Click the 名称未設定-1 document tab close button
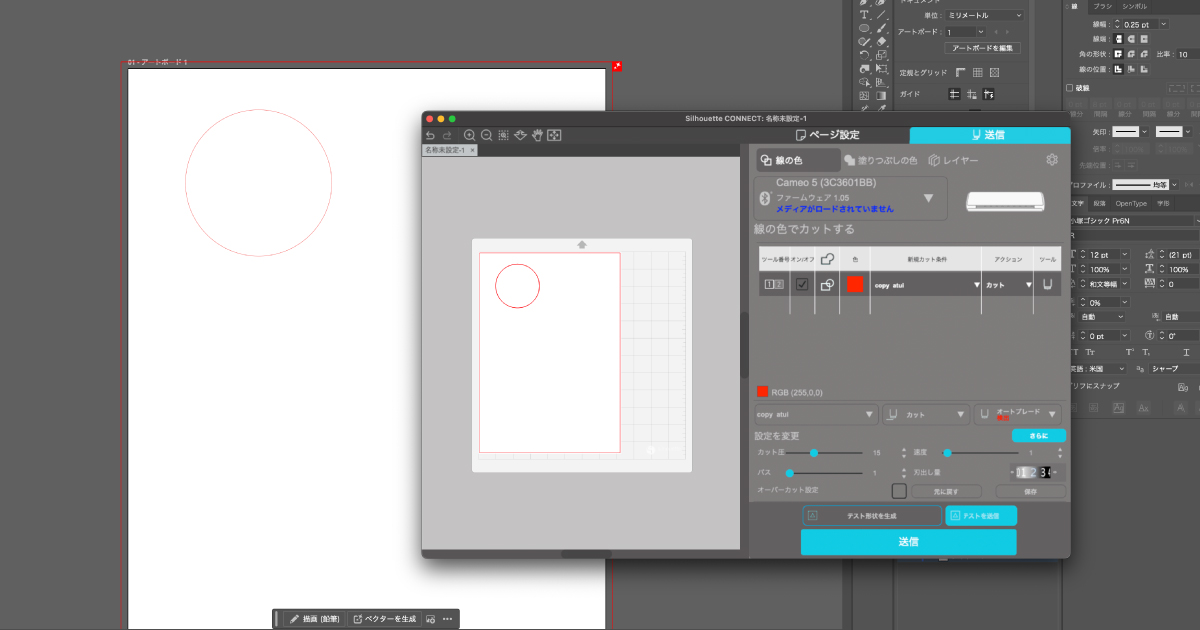The width and height of the screenshot is (1200, 630). [x=474, y=150]
